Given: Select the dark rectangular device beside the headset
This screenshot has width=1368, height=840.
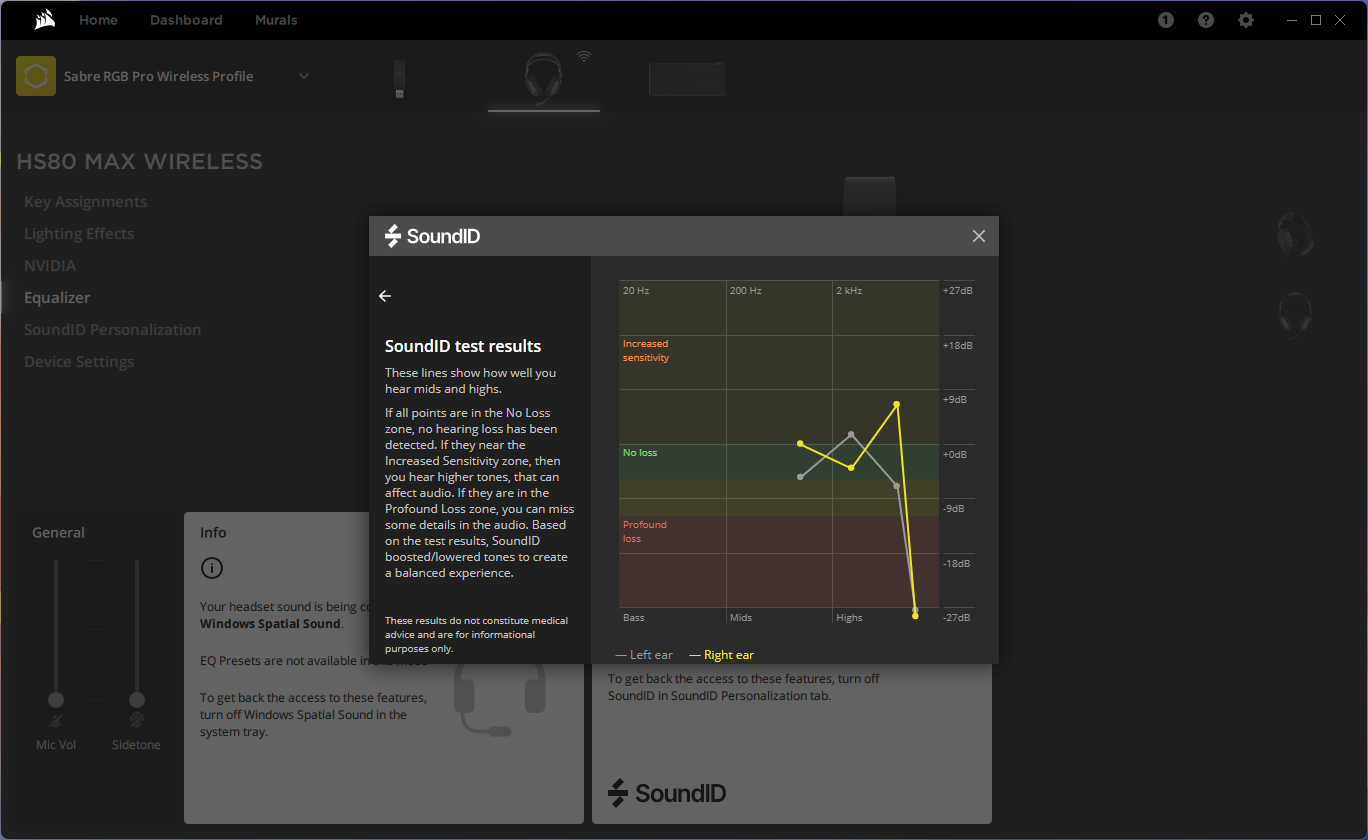Looking at the screenshot, I should [x=686, y=79].
